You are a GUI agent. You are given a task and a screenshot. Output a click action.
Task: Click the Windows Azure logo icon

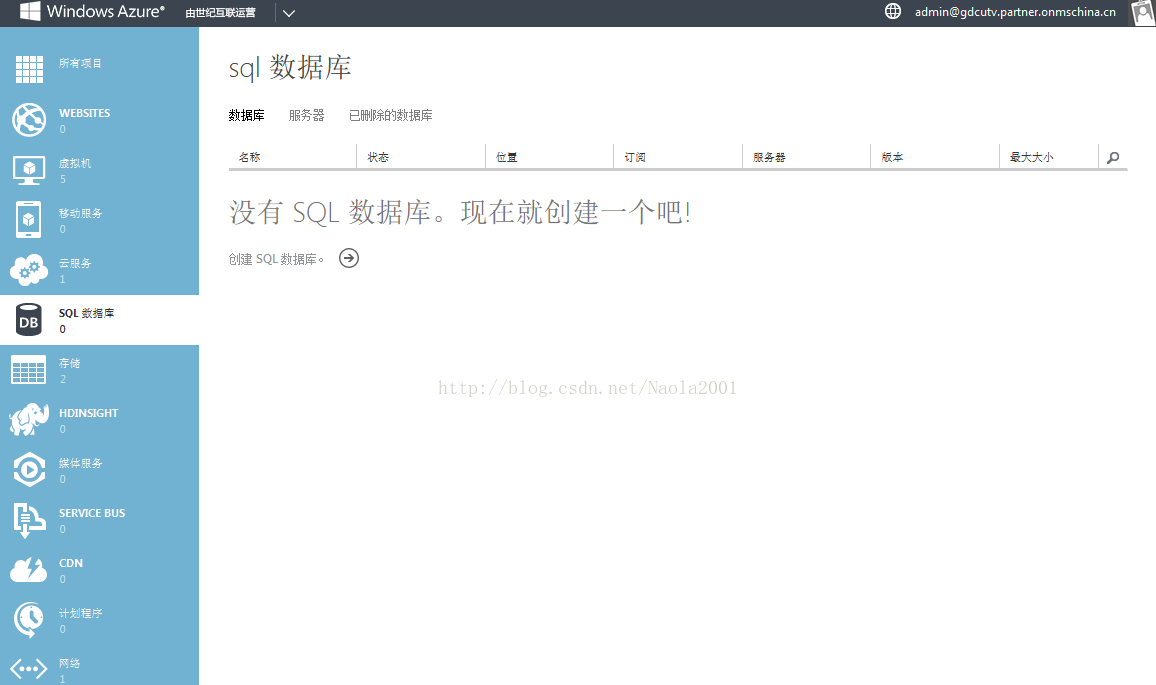[x=30, y=11]
